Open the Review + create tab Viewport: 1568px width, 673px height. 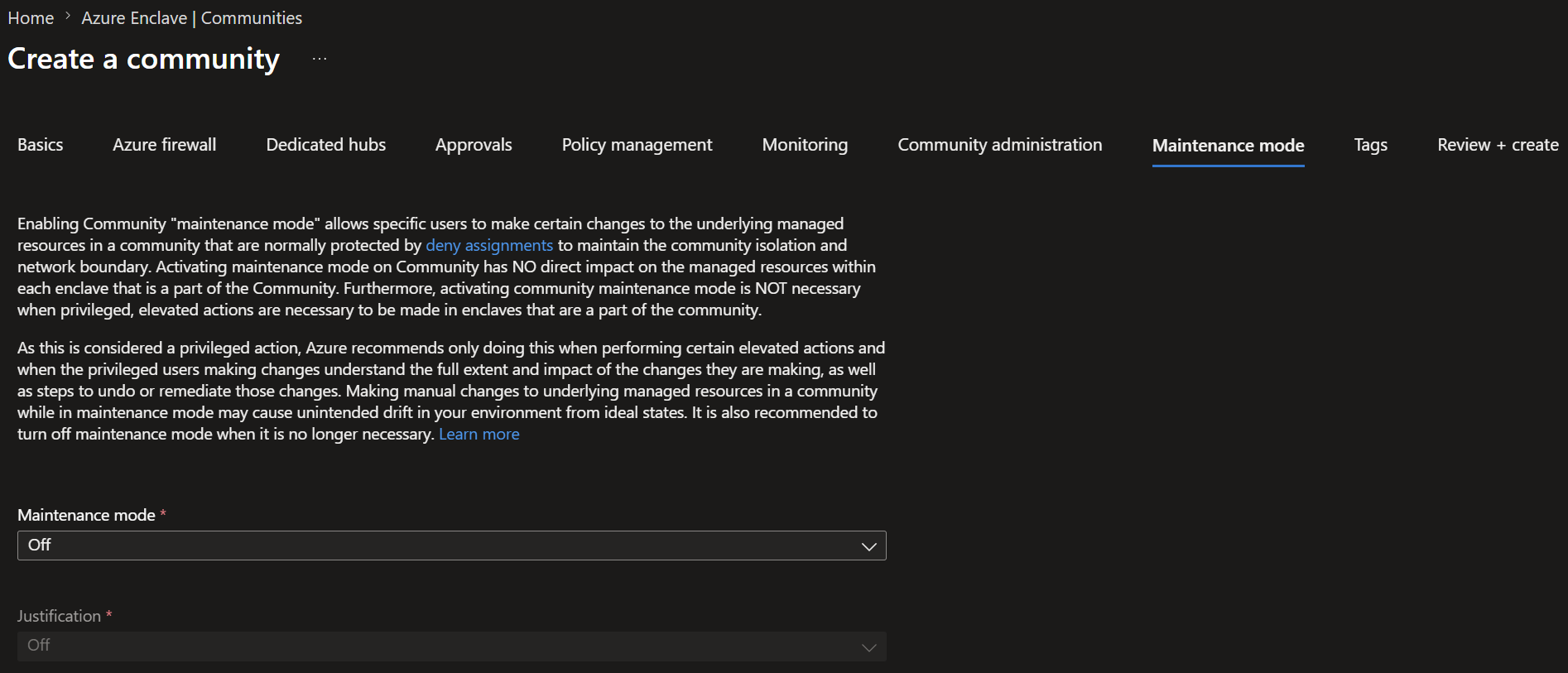[x=1498, y=145]
